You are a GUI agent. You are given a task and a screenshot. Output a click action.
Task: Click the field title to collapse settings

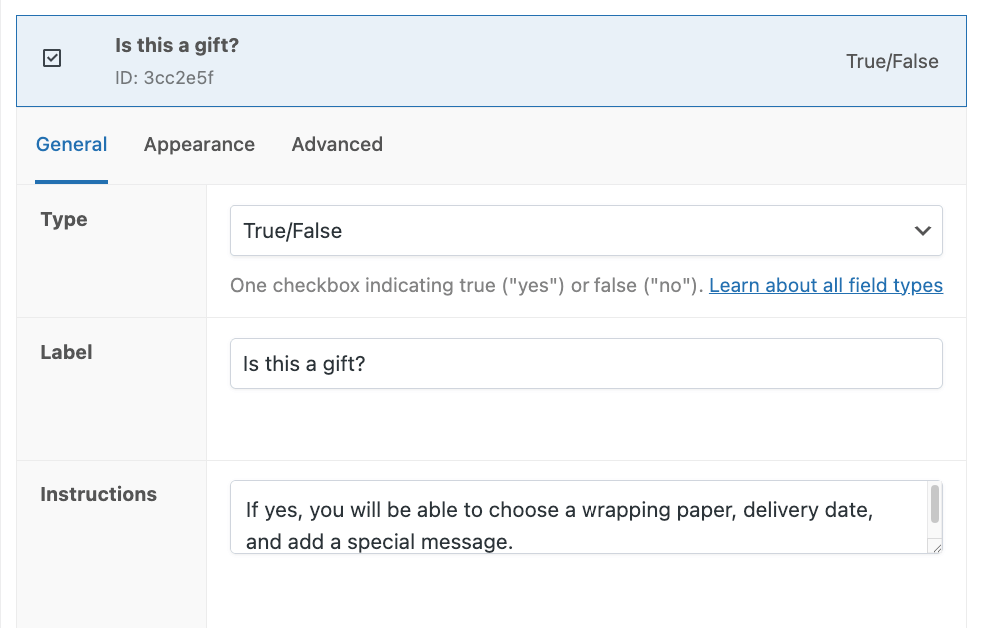(177, 45)
